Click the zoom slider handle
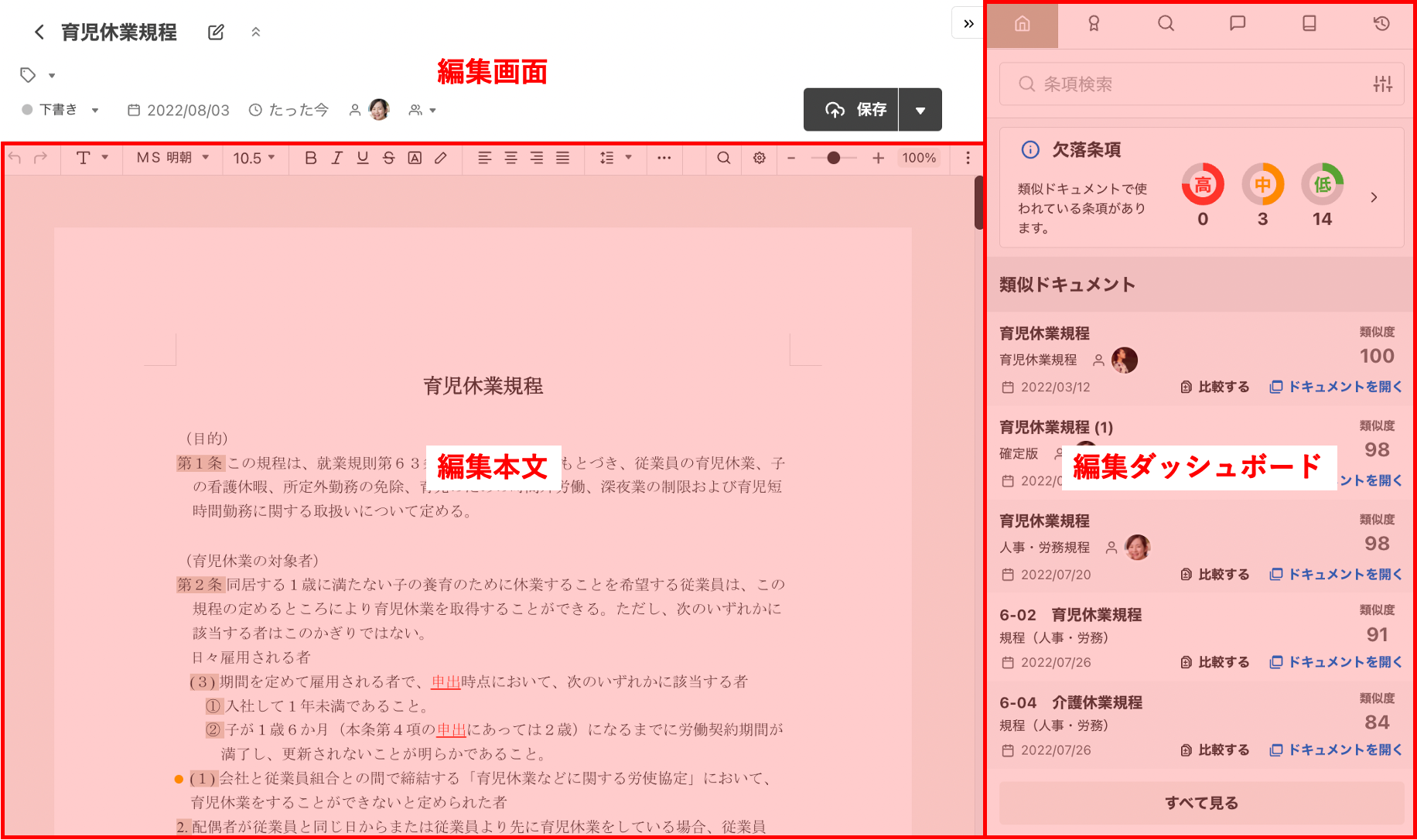 point(833,158)
